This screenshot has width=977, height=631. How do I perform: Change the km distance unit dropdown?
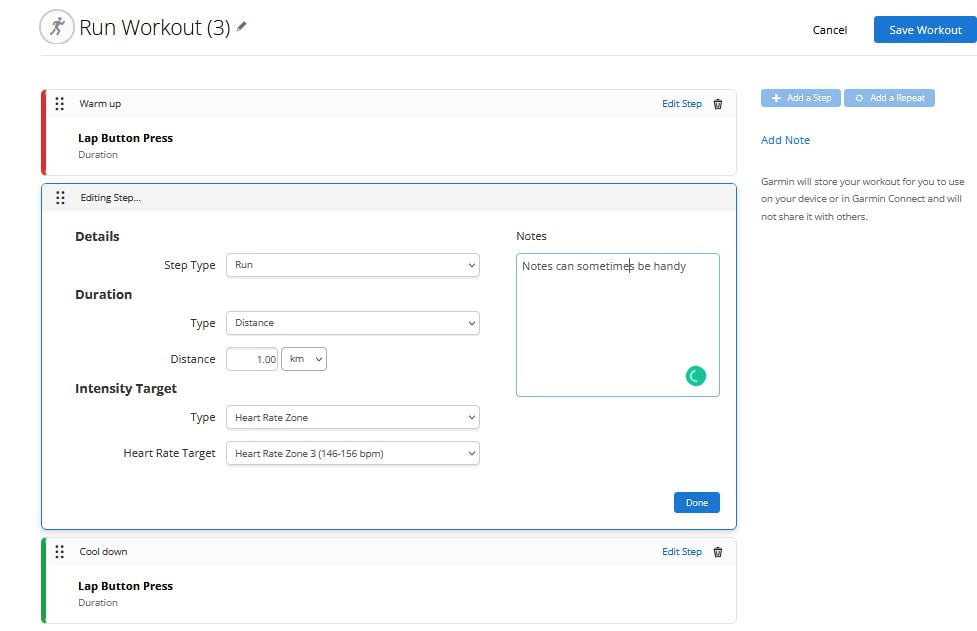[x=304, y=359]
